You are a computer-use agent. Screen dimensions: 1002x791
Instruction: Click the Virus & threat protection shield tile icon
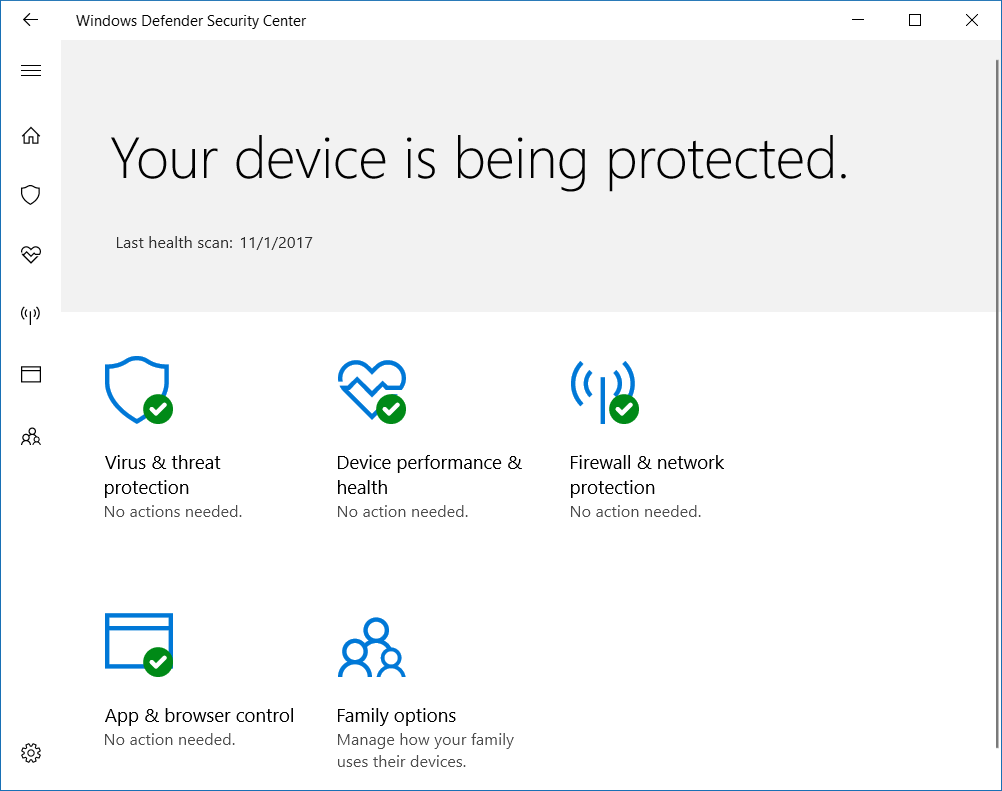137,390
